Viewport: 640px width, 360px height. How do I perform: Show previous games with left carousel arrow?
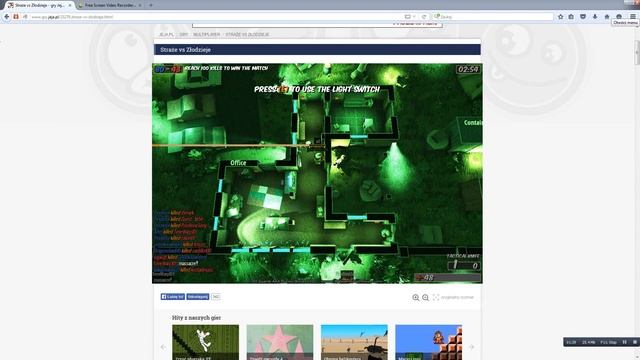point(163,347)
